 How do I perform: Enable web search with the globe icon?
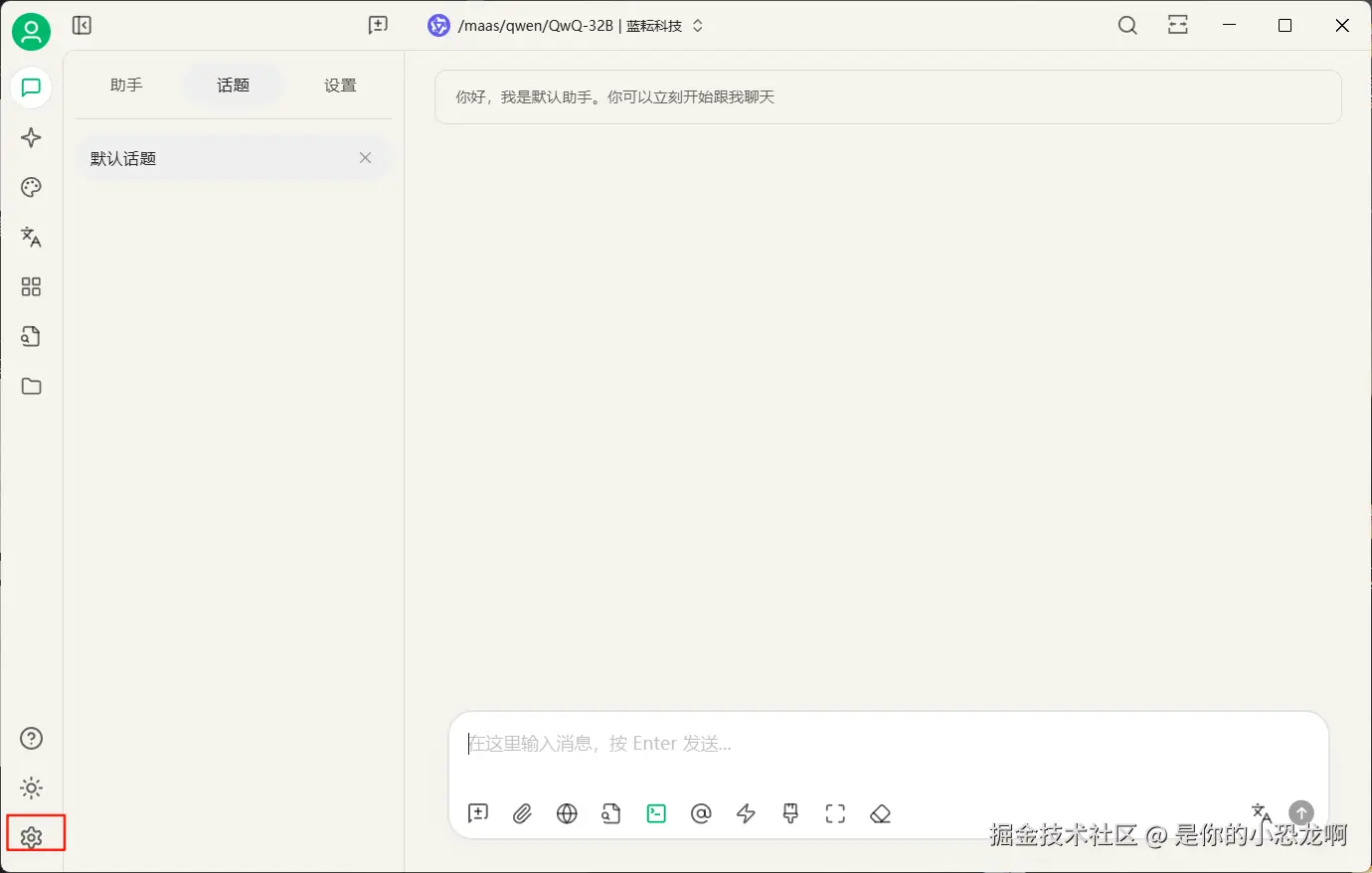click(x=567, y=813)
